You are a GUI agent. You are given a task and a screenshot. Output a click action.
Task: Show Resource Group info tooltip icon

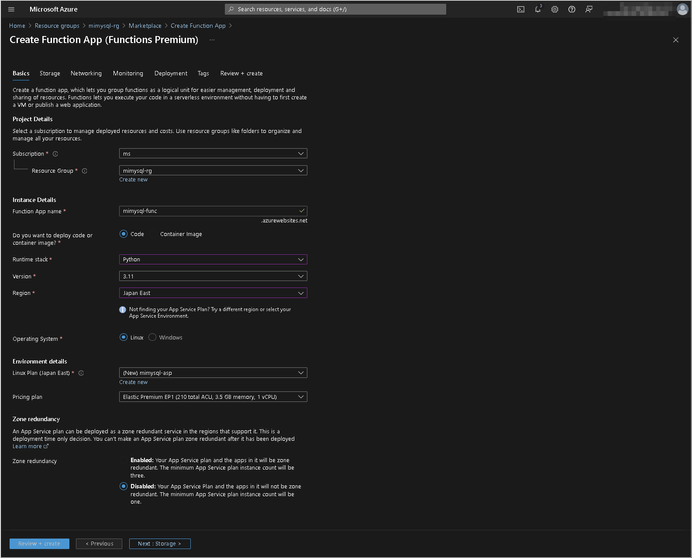click(x=85, y=171)
